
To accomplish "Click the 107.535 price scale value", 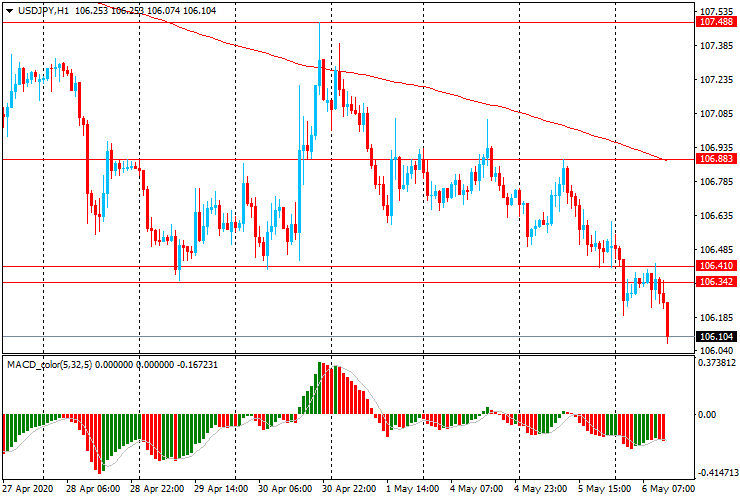I will [716, 11].
